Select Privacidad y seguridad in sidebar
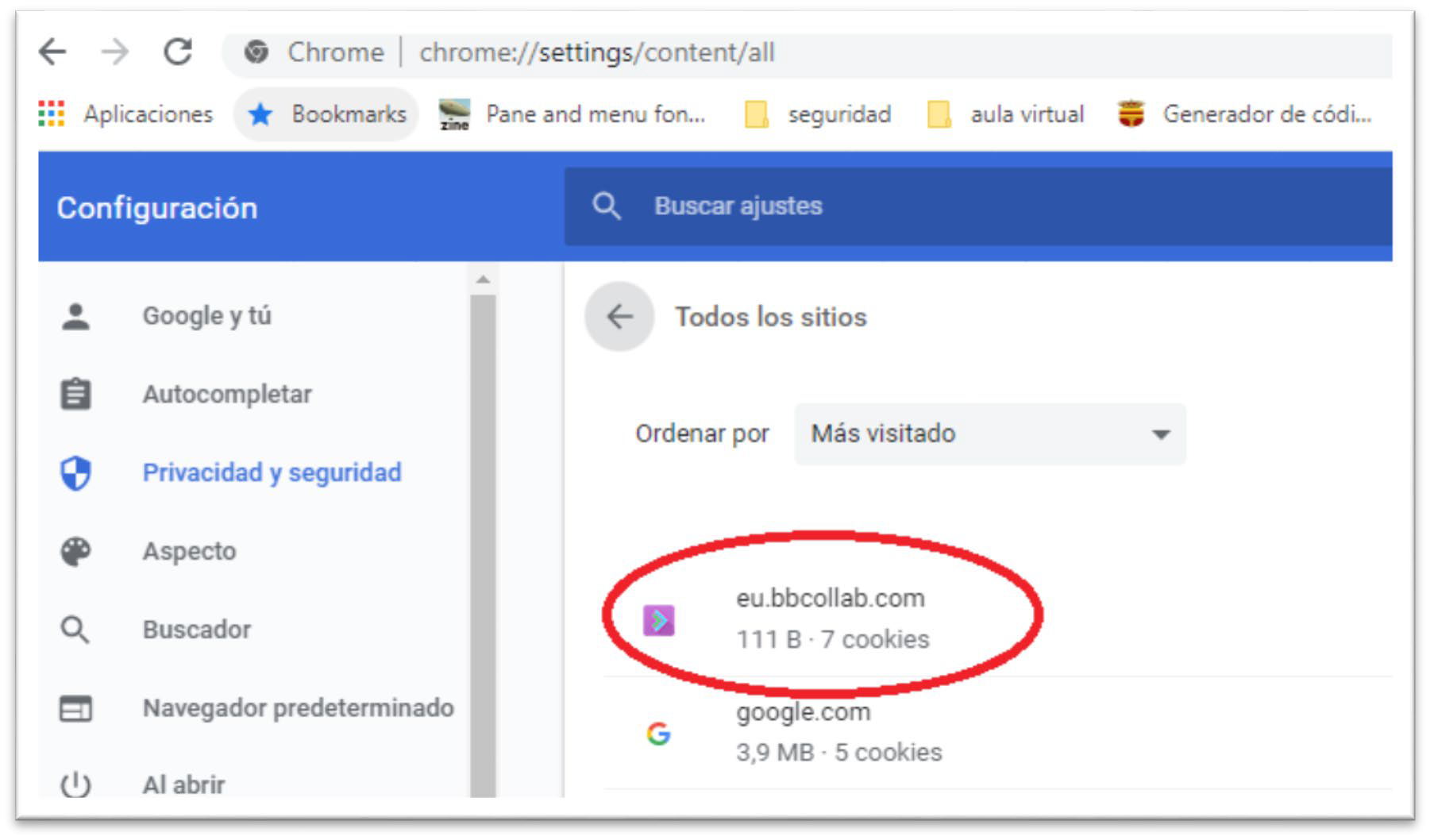The image size is (1430, 840). [272, 472]
